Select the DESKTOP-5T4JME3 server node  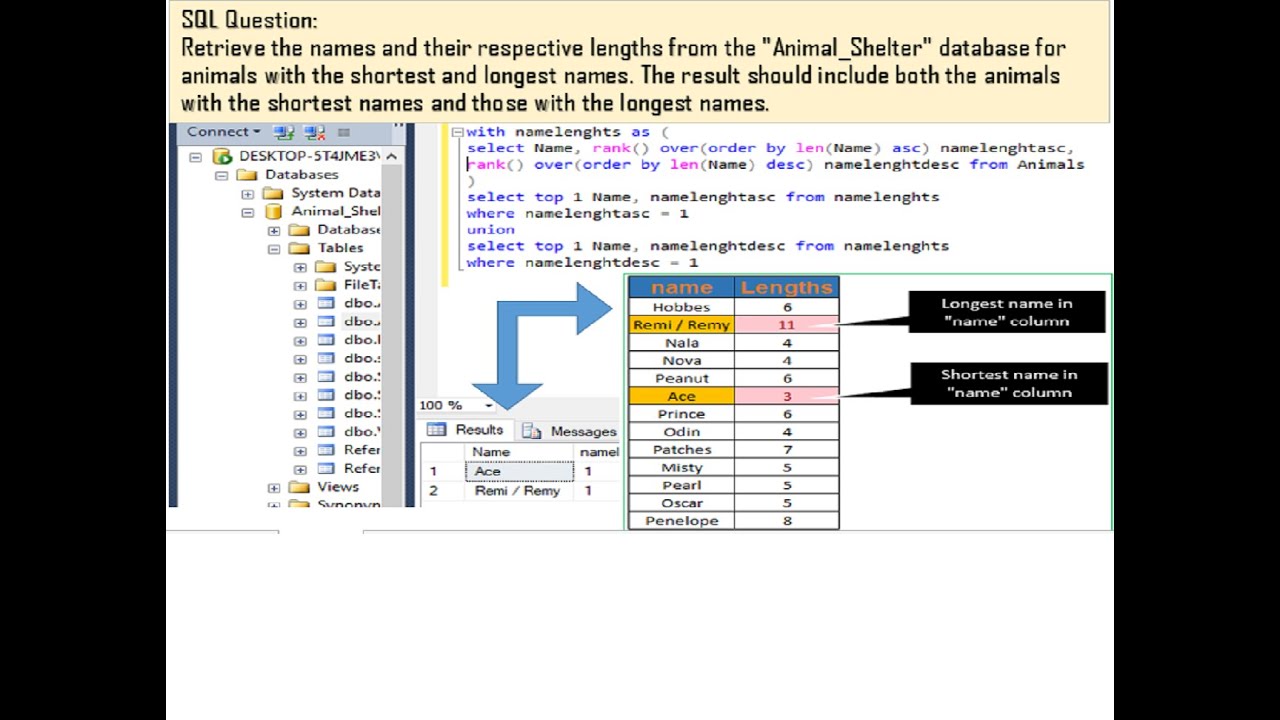[308, 156]
